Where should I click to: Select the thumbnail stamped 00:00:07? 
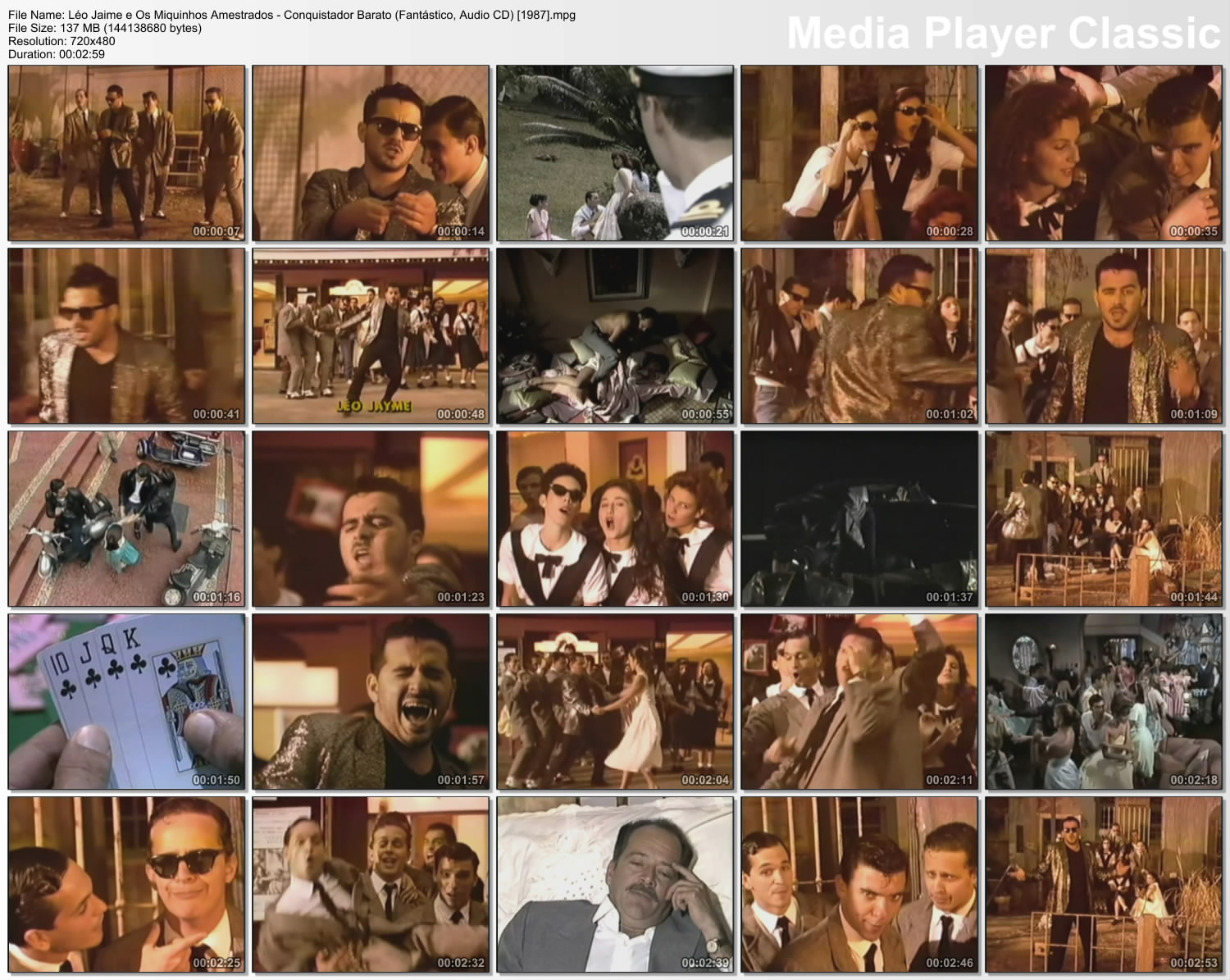(x=126, y=153)
